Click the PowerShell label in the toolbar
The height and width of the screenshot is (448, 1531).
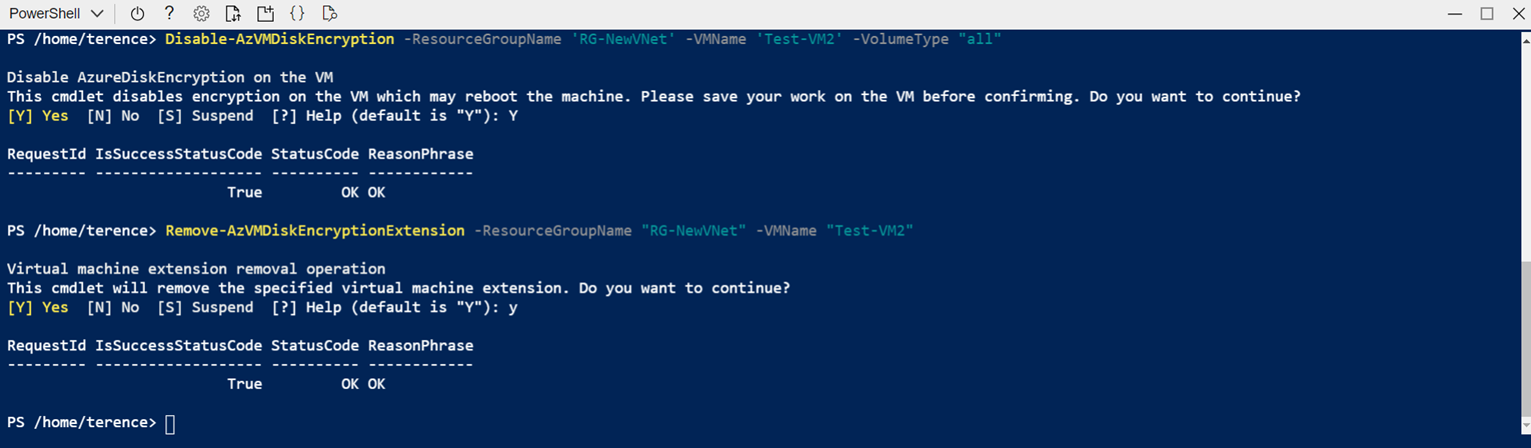pyautogui.click(x=44, y=14)
